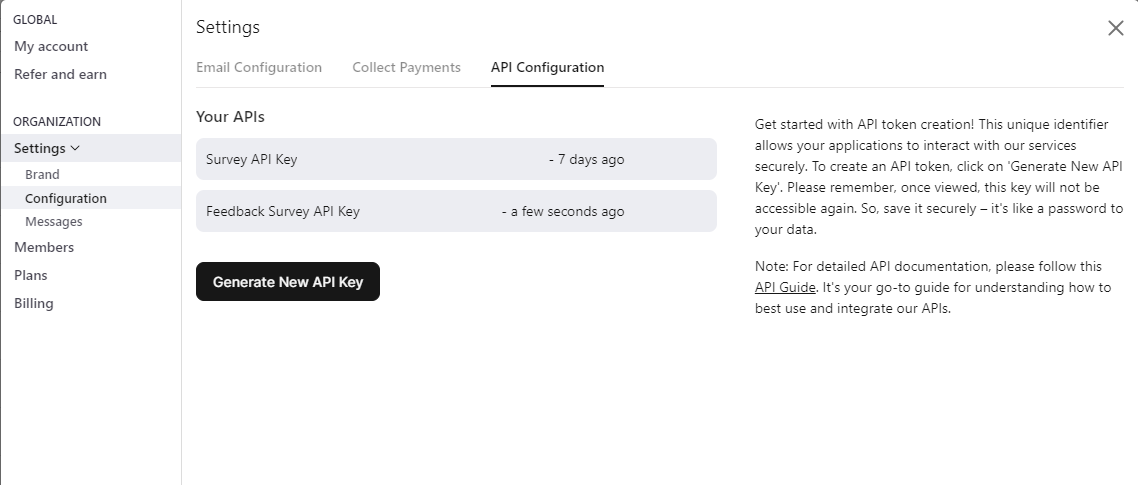Click the 'a few seconds ago' timestamp
This screenshot has height=485, width=1138.
[x=567, y=211]
